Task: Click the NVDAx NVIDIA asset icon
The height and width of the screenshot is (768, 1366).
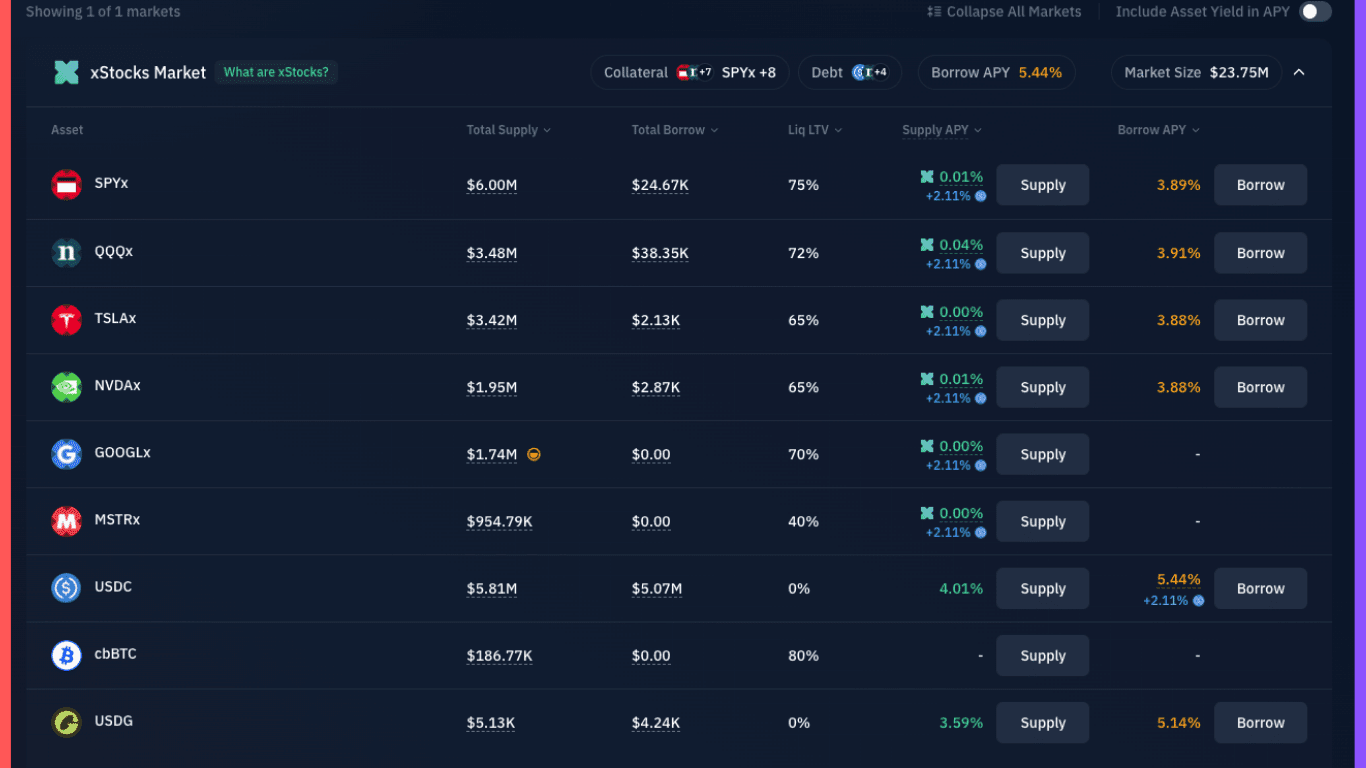Action: pyautogui.click(x=66, y=386)
